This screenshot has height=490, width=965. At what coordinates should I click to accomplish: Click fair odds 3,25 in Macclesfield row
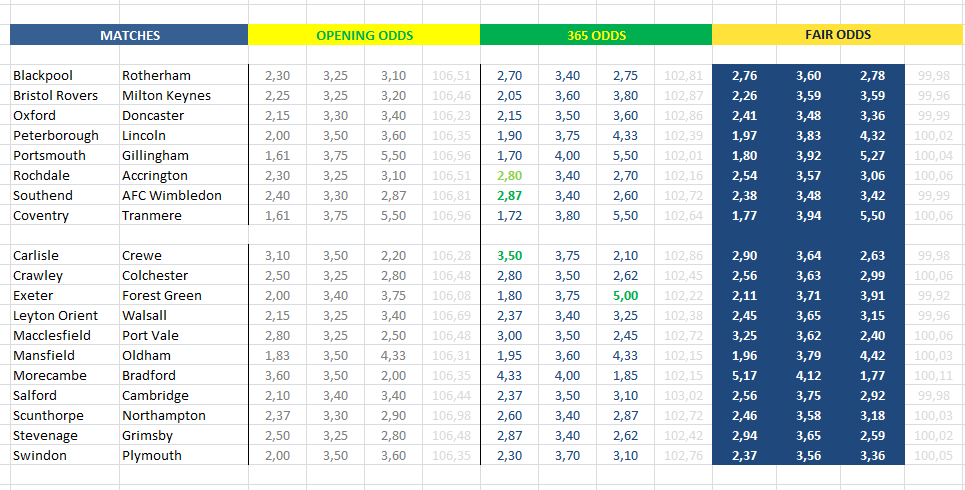click(745, 335)
